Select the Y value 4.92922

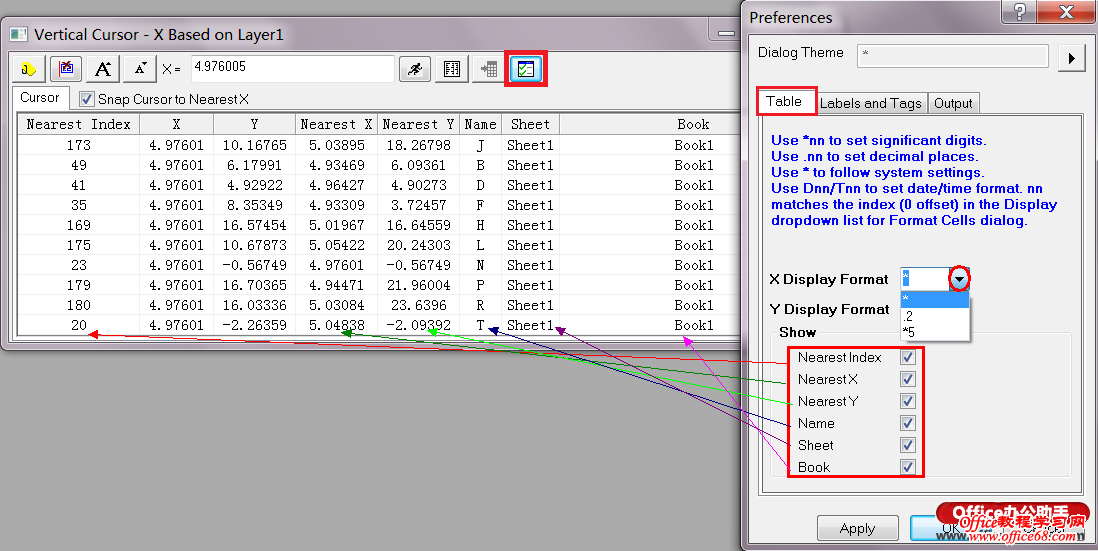pos(254,185)
